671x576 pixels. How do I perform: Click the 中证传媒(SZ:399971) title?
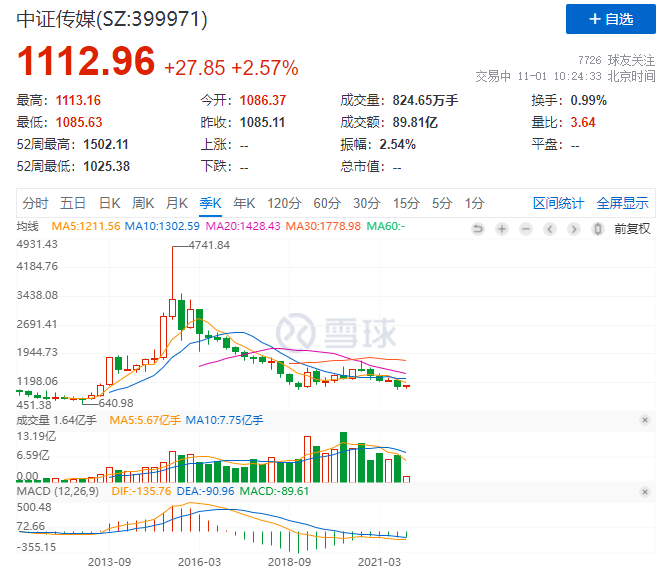click(112, 19)
